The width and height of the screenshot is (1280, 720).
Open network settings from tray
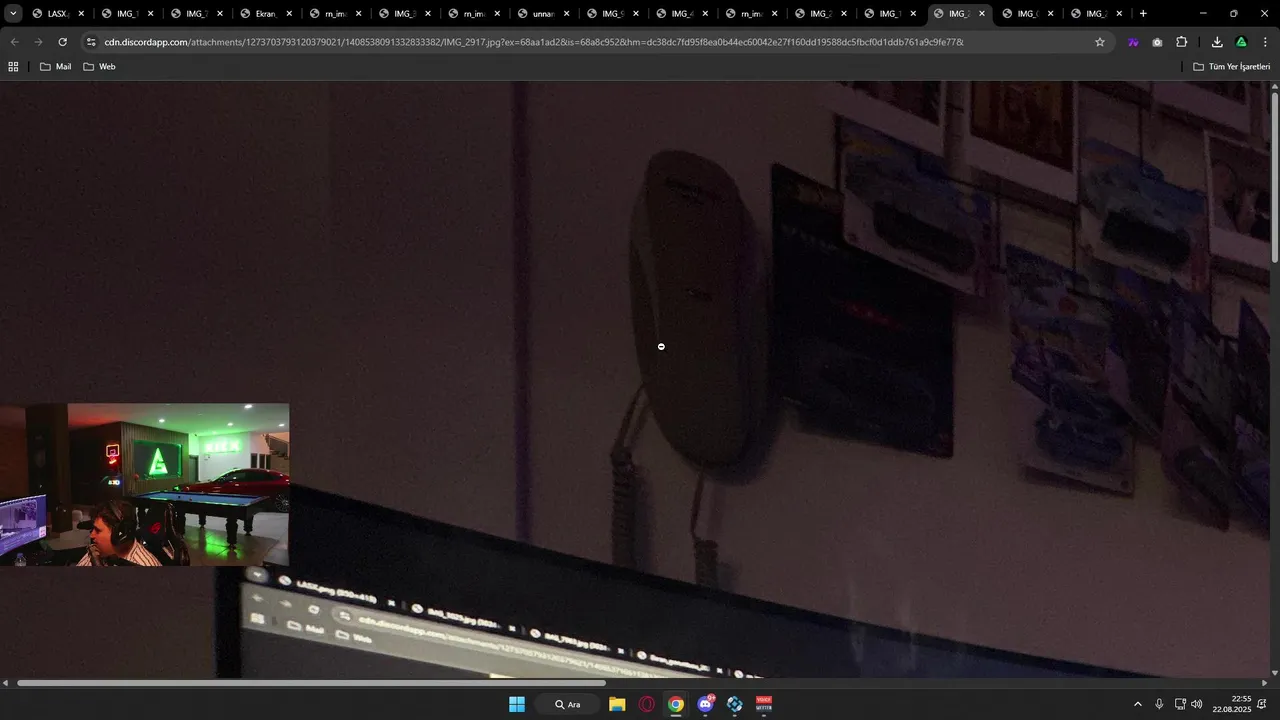[x=1180, y=704]
